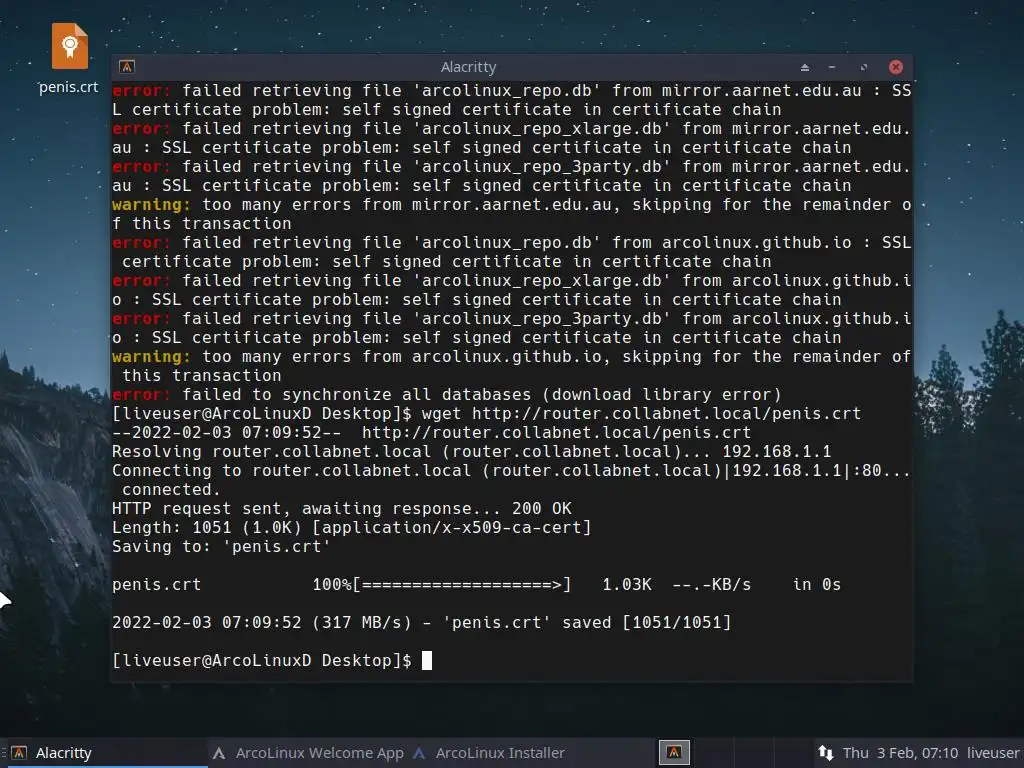Viewport: 1024px width, 768px height.
Task: Click the '--2022-02-03 07:09:52--' URL line
Action: point(431,432)
